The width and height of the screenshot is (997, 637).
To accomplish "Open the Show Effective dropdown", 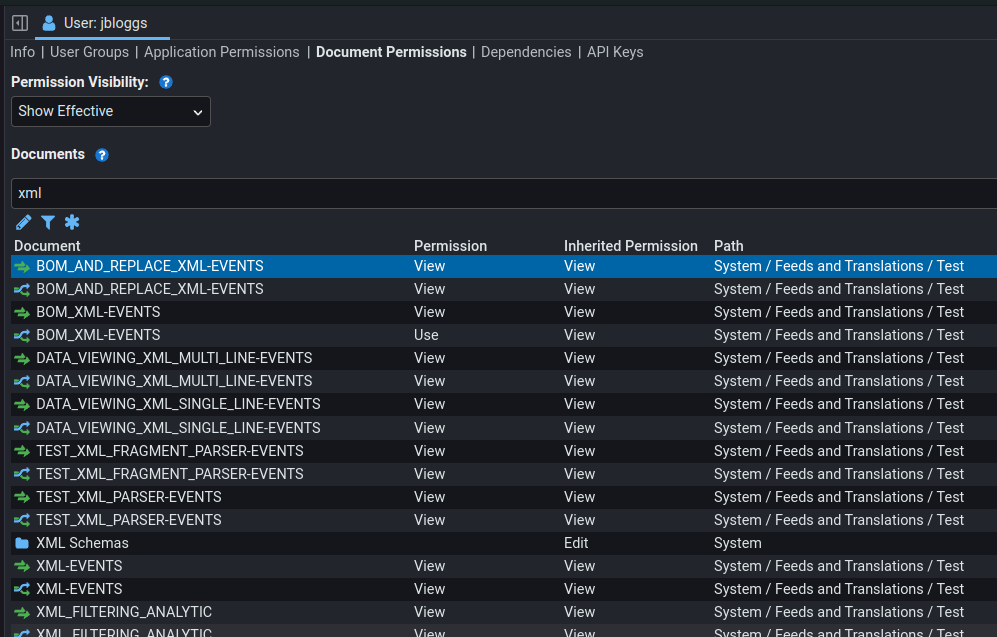I will pyautogui.click(x=110, y=111).
